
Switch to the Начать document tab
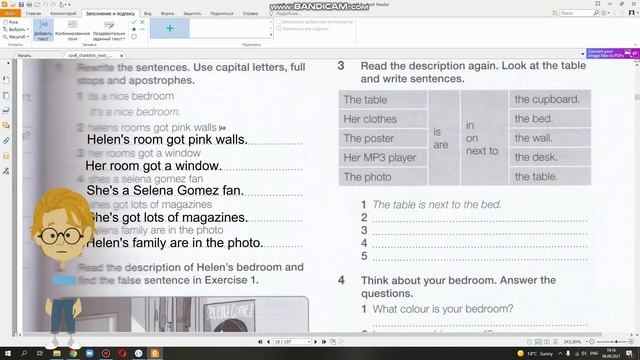coord(24,55)
